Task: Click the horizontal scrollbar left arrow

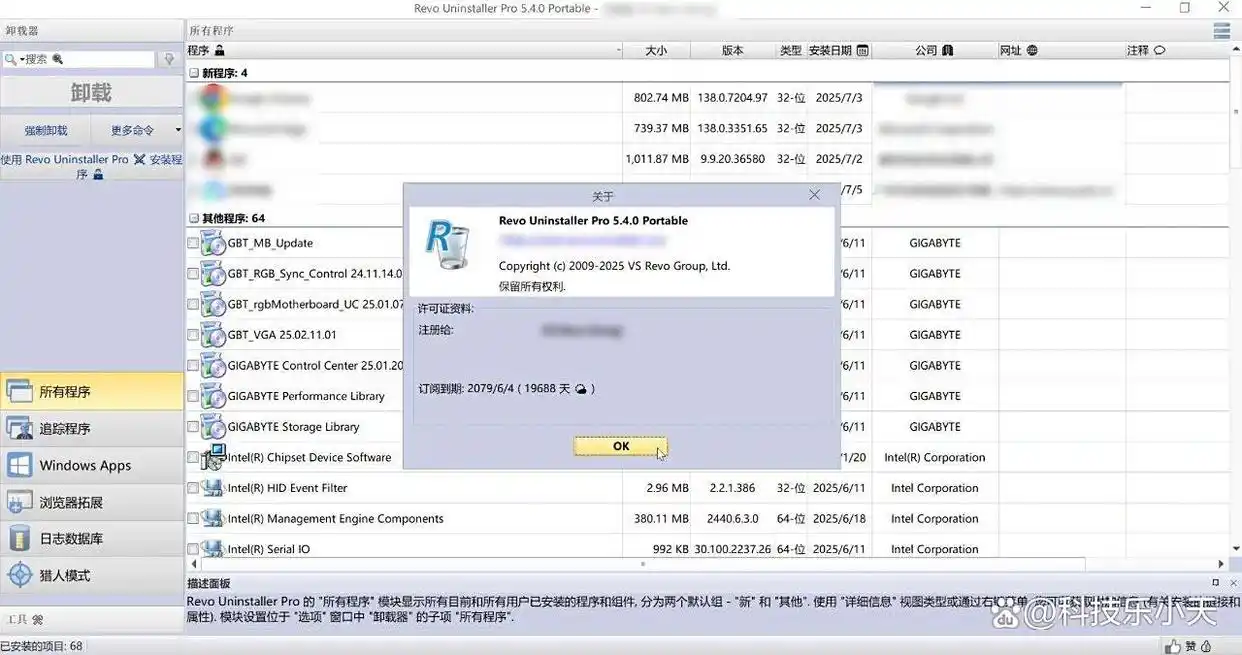Action: [193, 564]
